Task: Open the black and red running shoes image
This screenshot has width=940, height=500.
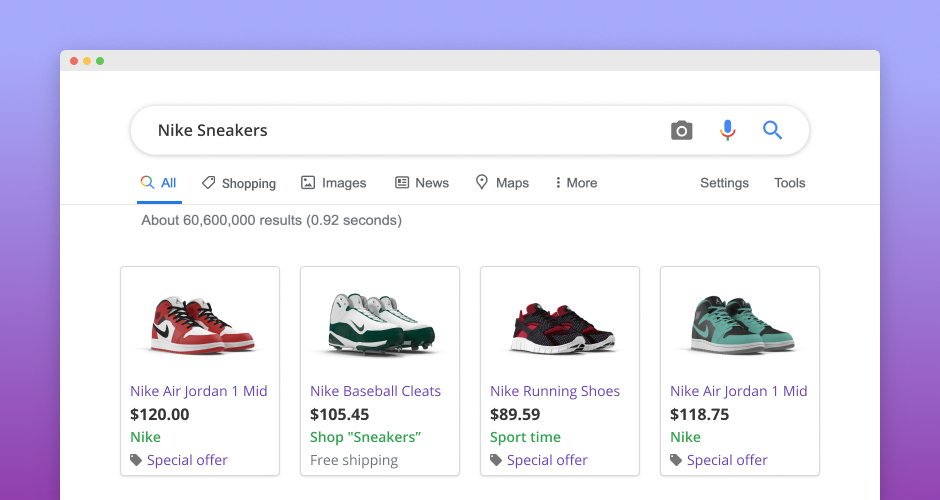Action: [x=563, y=327]
